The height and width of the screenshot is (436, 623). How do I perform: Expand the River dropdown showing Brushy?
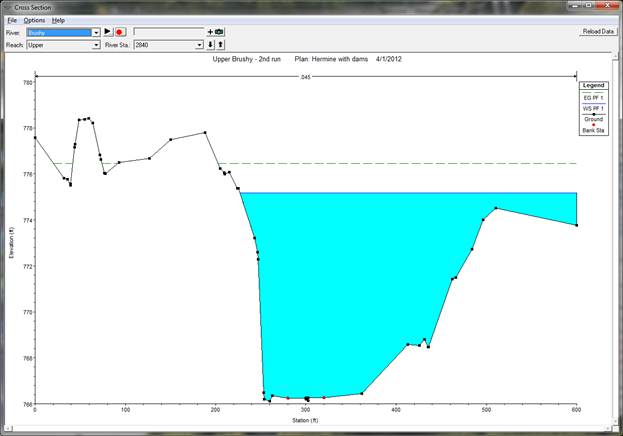[x=96, y=32]
